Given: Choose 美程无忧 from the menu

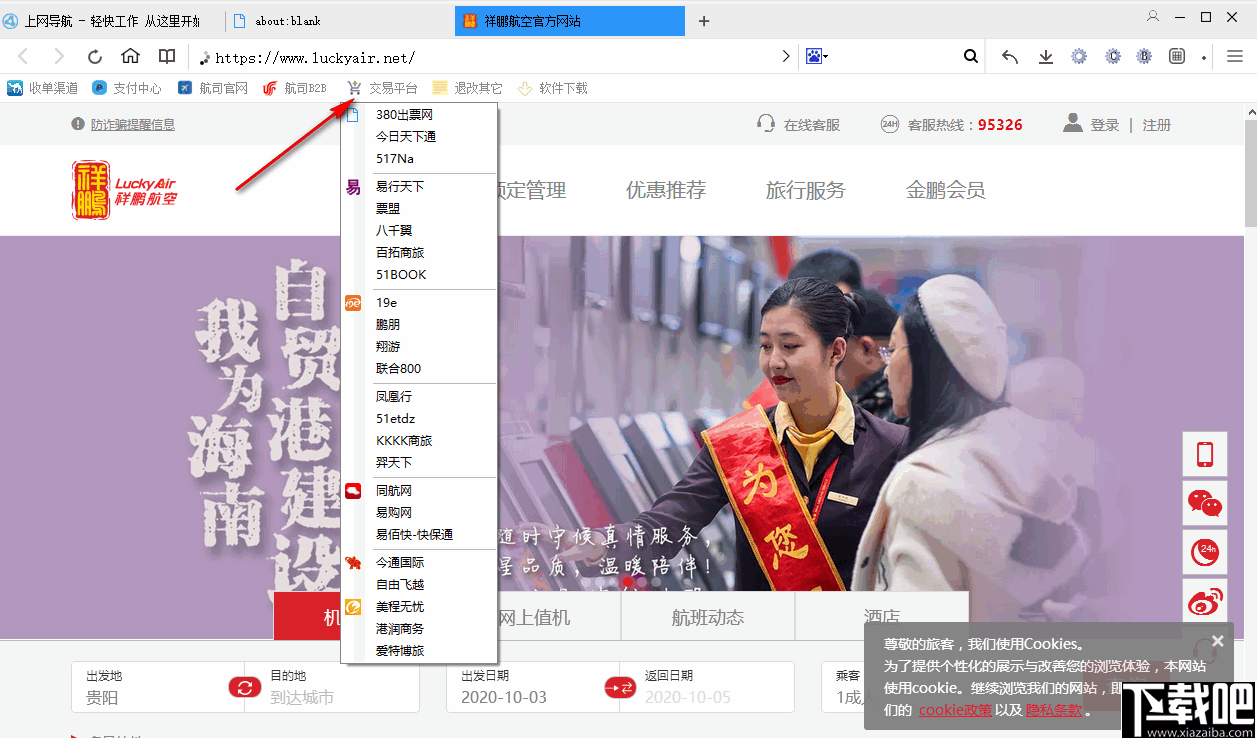Looking at the screenshot, I should click(419, 607).
